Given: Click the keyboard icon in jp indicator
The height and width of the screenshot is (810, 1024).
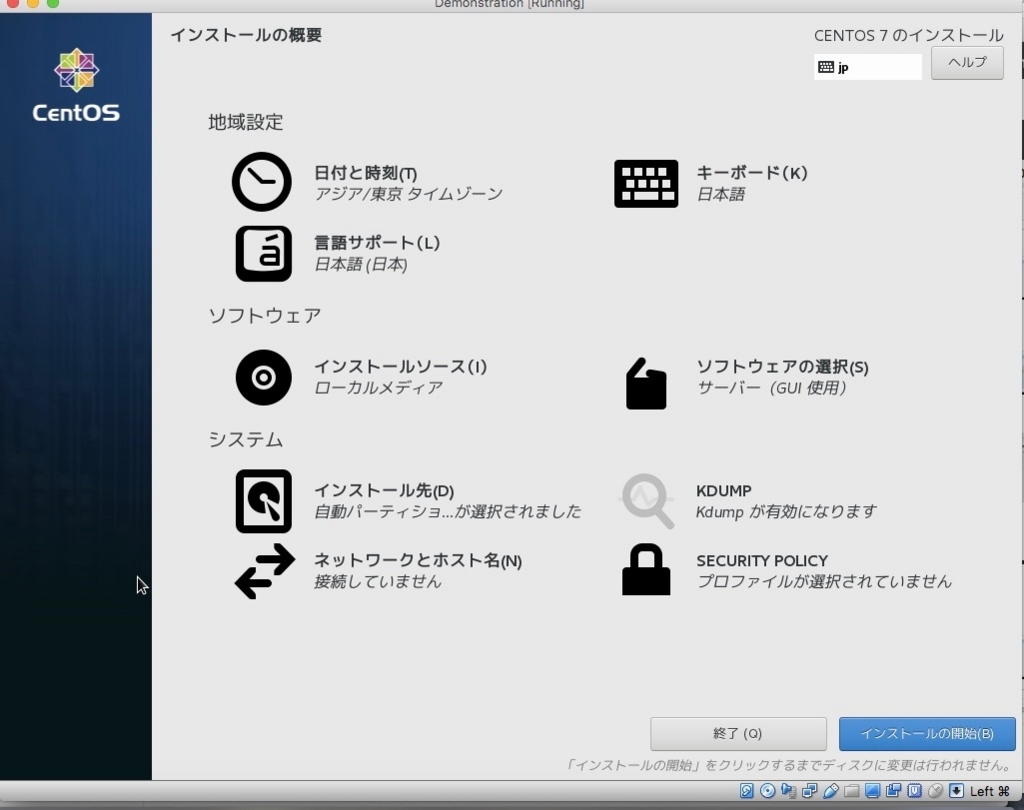Looking at the screenshot, I should pyautogui.click(x=825, y=67).
